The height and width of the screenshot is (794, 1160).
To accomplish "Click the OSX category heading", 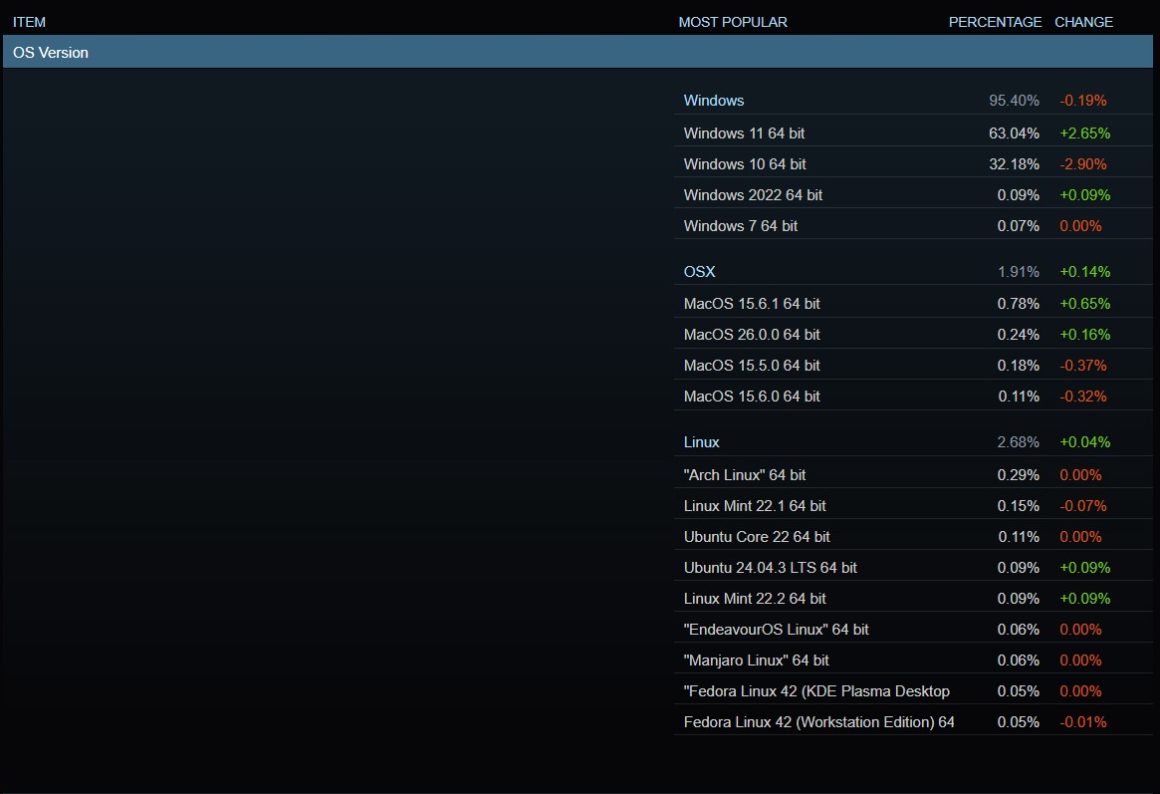I will (699, 271).
